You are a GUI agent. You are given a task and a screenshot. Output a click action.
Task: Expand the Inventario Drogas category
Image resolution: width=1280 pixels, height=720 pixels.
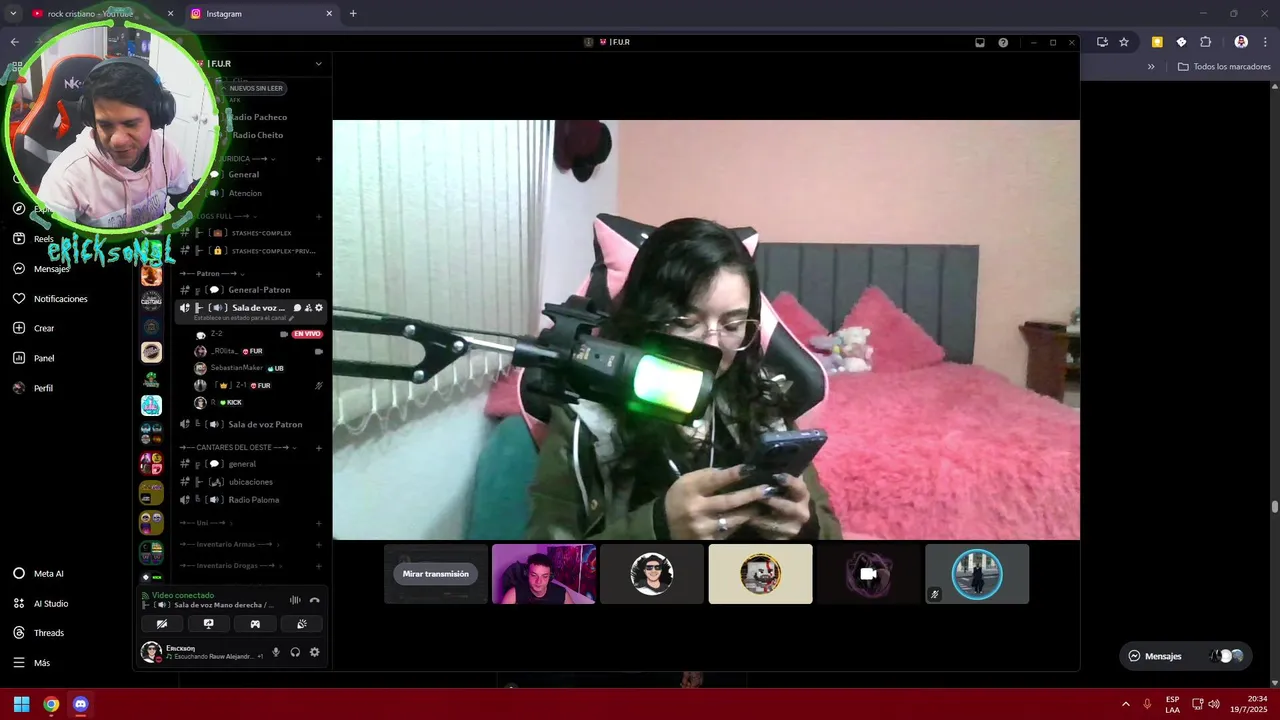point(232,565)
